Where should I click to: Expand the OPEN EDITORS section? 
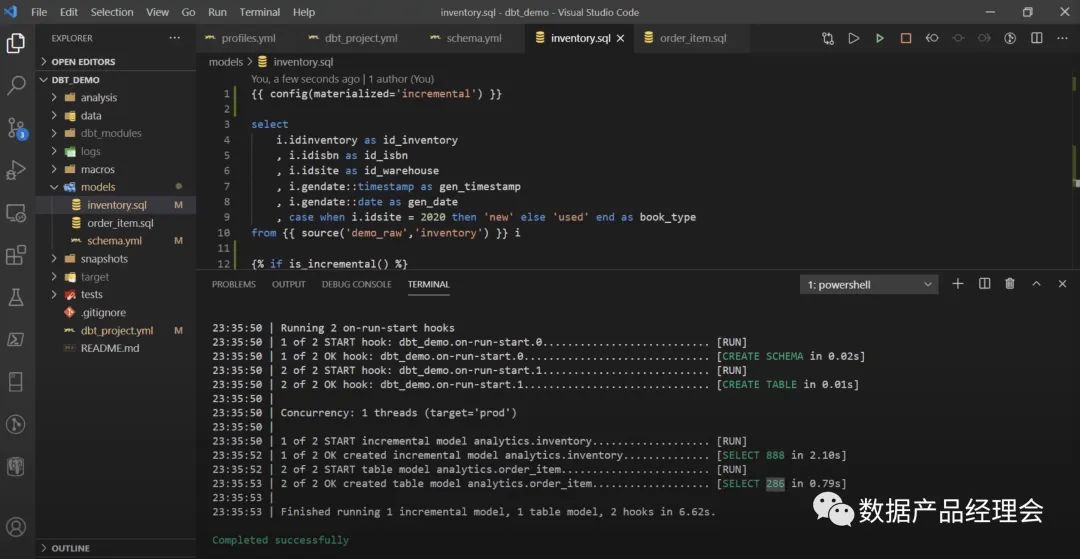83,61
